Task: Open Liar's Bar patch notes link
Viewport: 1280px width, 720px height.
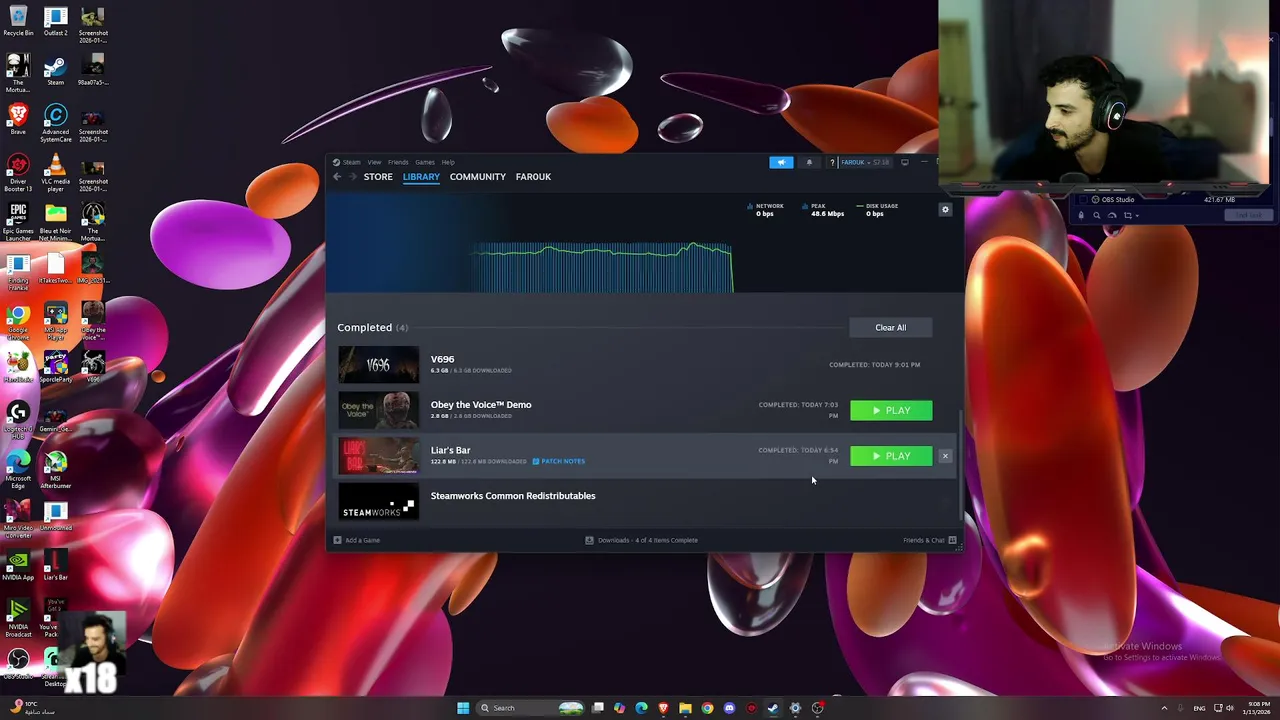Action: (559, 461)
